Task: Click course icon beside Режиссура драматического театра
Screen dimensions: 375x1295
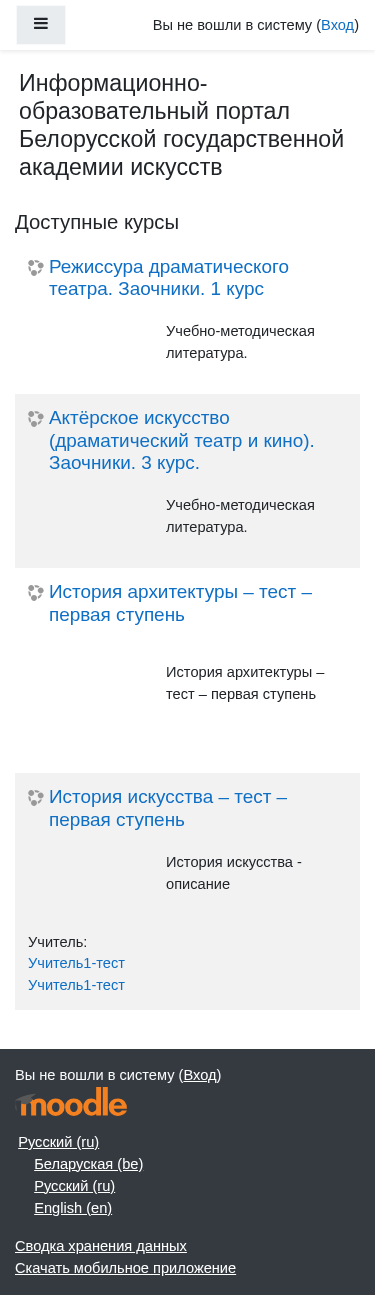Action: [36, 268]
